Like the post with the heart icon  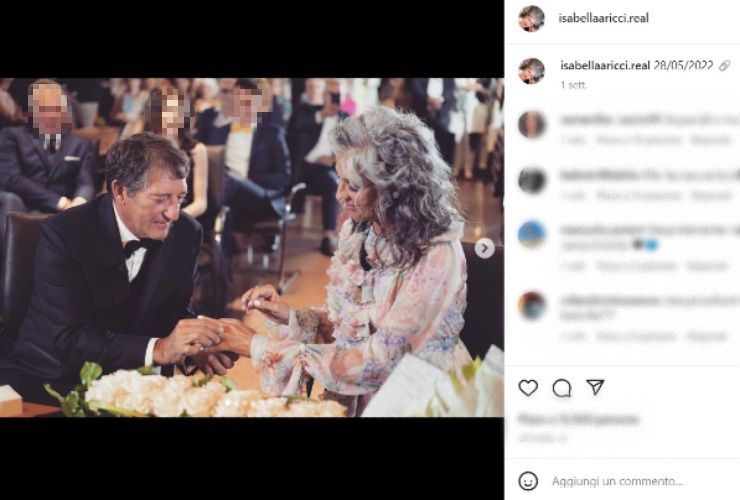coord(528,388)
